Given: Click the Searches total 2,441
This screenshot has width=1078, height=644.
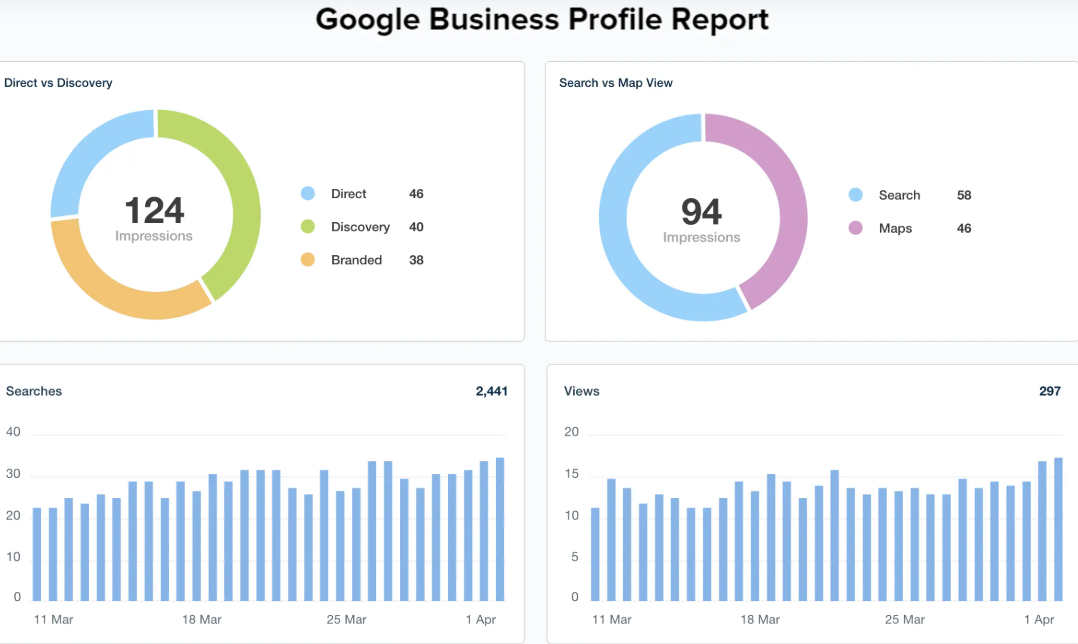Looking at the screenshot, I should tap(492, 391).
